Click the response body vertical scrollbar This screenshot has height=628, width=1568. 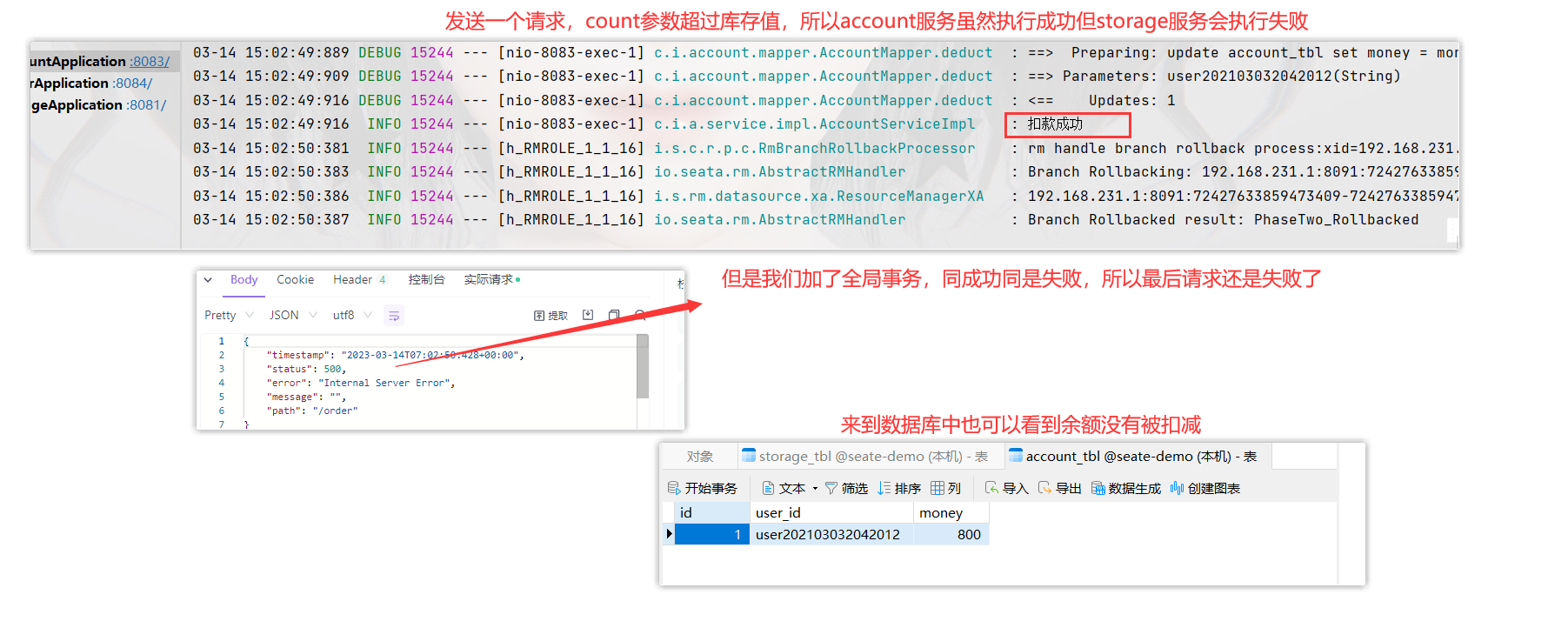click(x=643, y=366)
